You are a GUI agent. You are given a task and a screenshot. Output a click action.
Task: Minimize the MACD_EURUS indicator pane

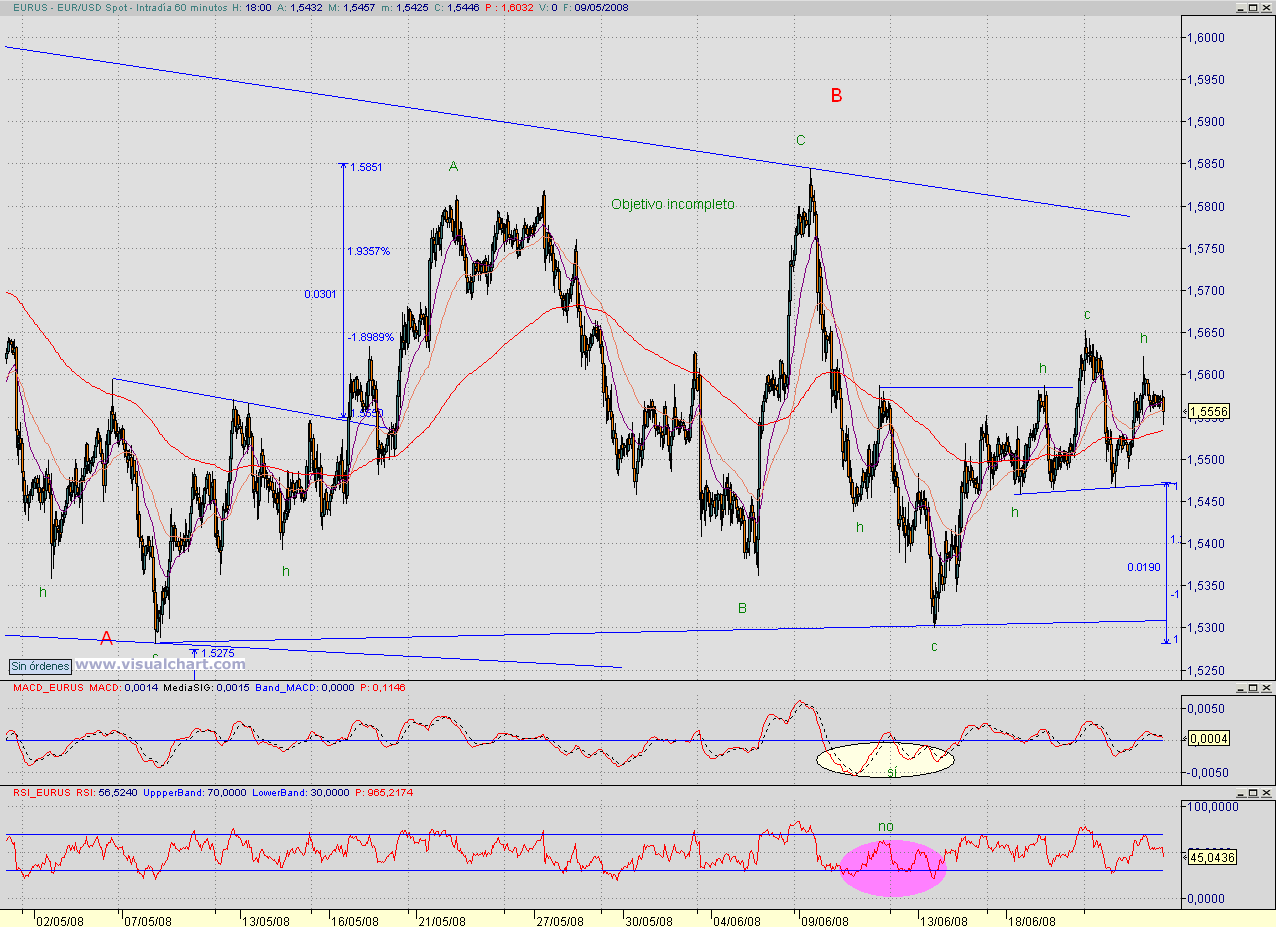coord(1241,689)
